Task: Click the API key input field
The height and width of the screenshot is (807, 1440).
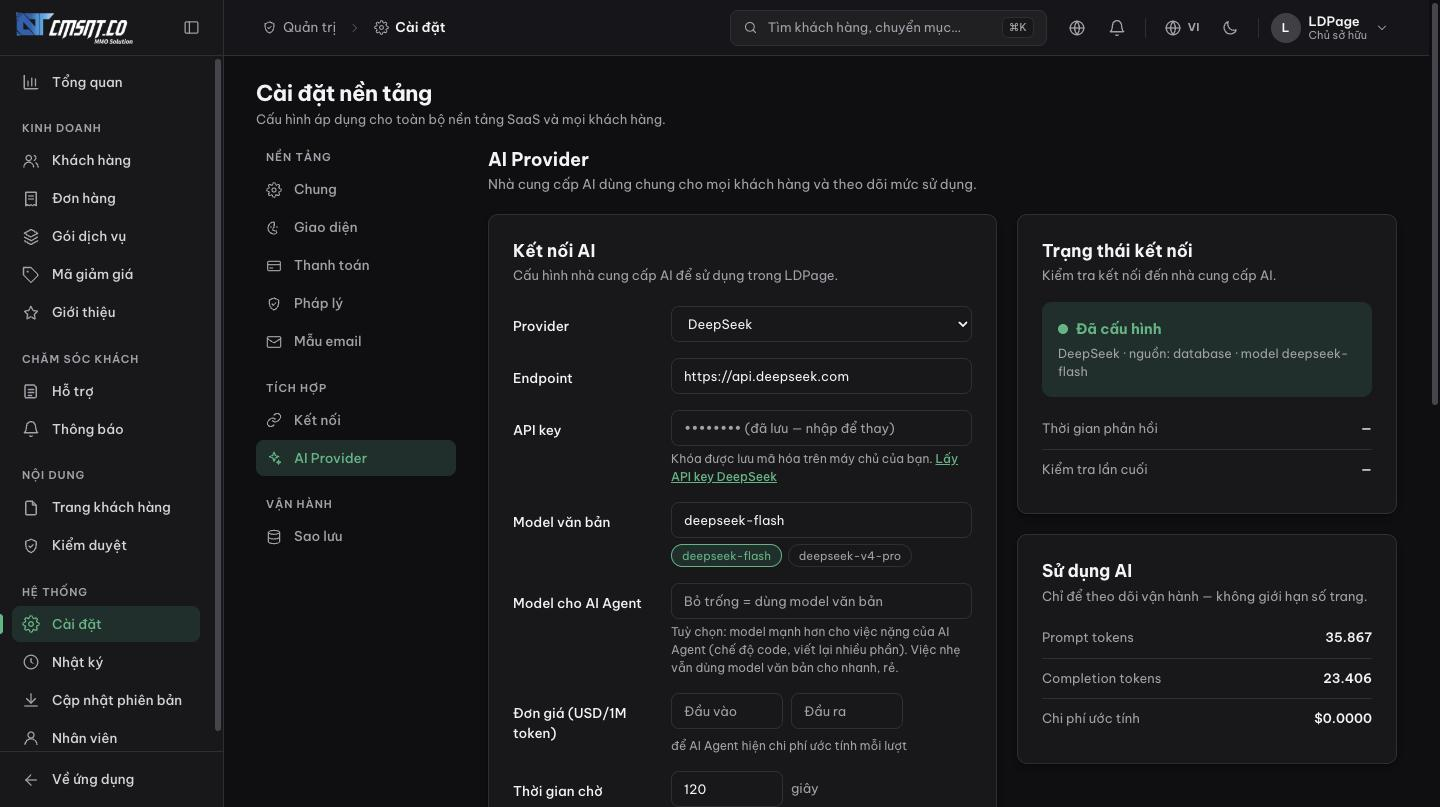Action: click(x=821, y=428)
